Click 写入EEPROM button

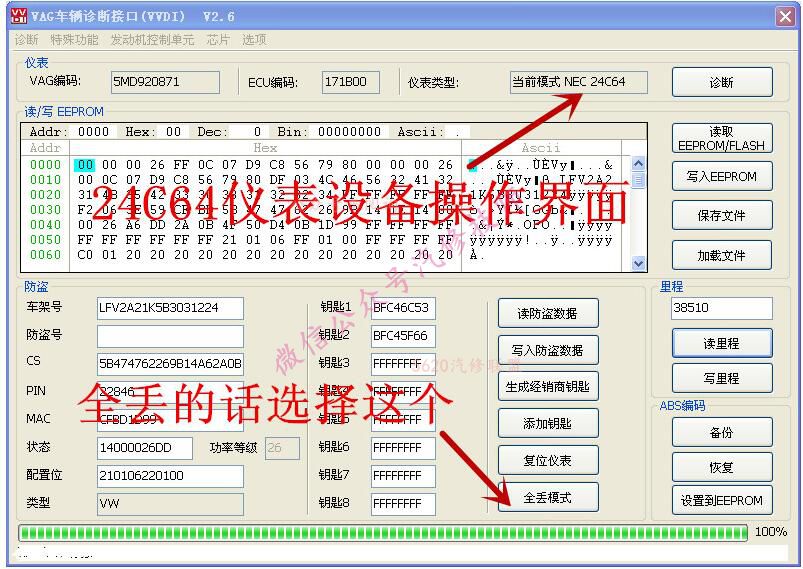click(x=722, y=177)
